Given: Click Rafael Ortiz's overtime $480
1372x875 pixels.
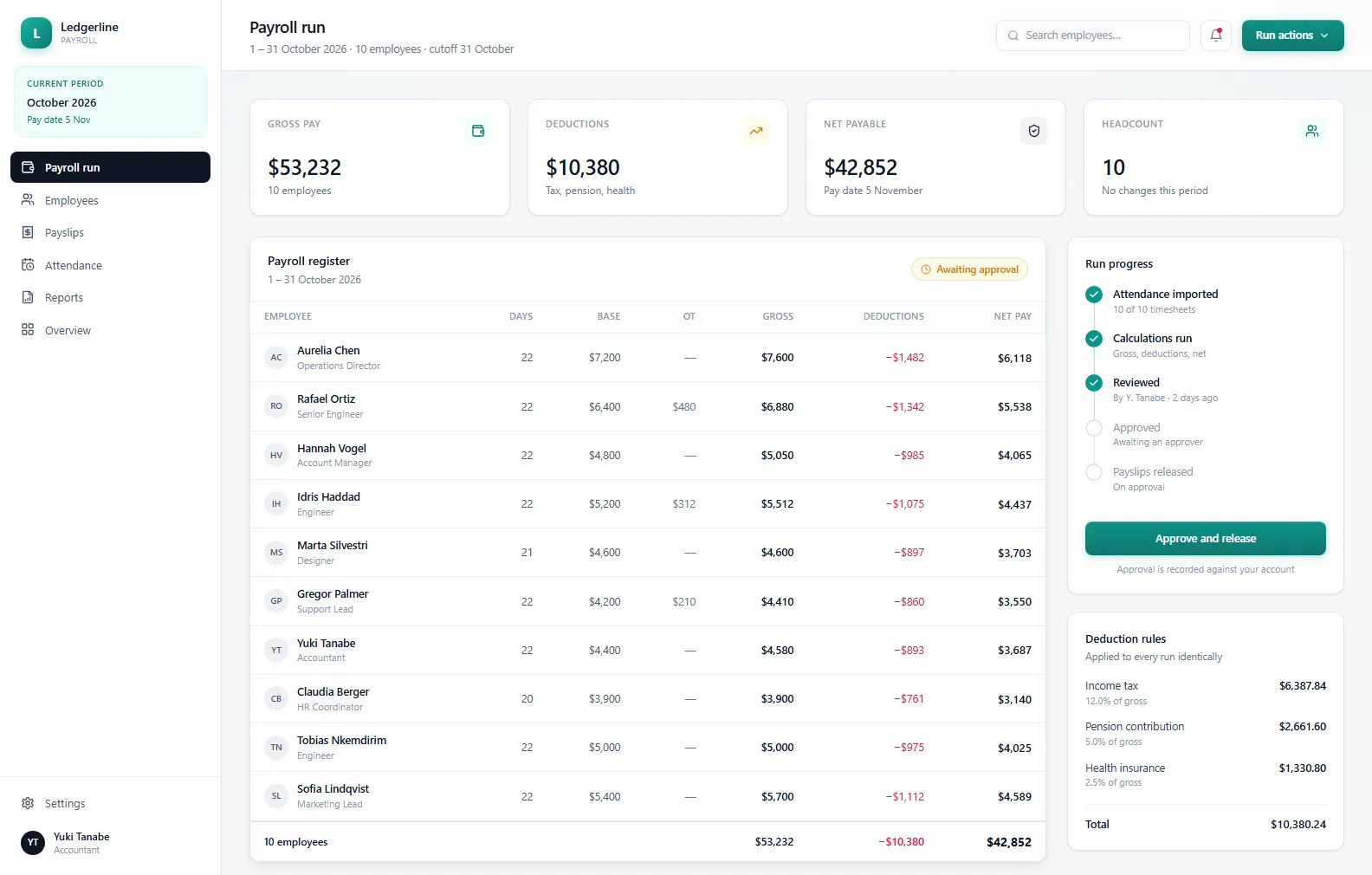Looking at the screenshot, I should (683, 406).
